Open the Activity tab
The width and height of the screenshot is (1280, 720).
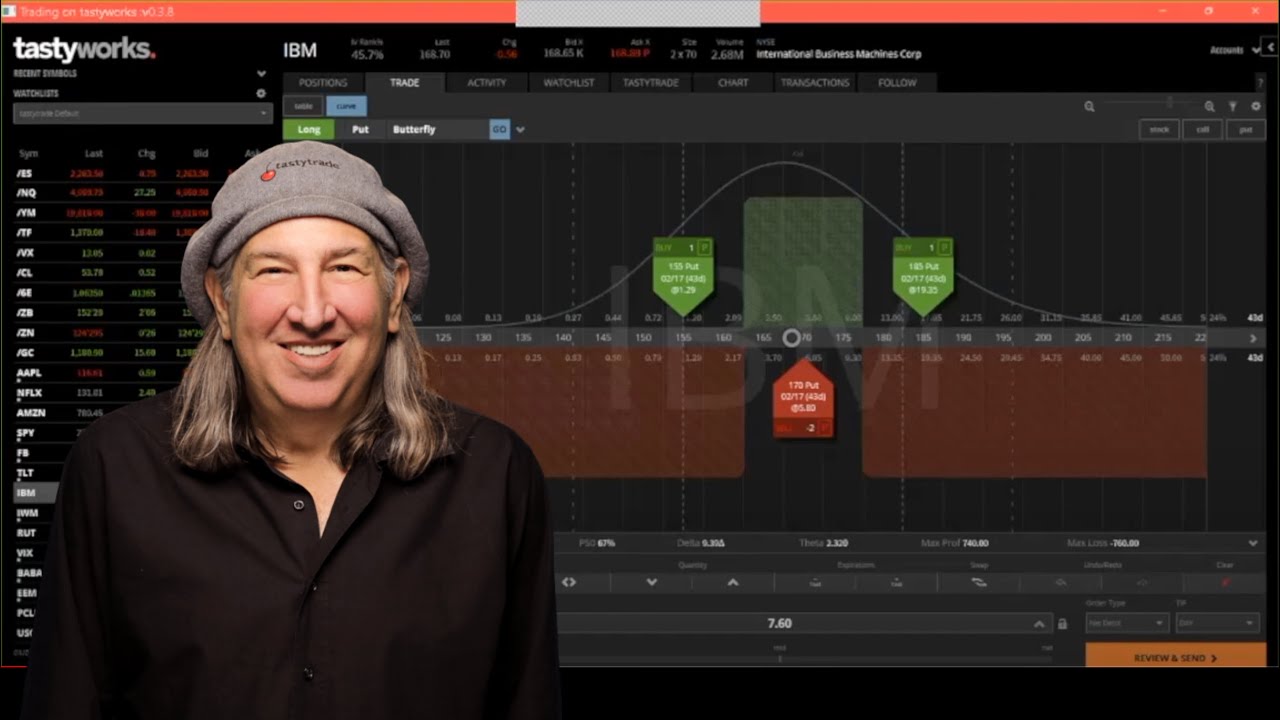pos(487,83)
